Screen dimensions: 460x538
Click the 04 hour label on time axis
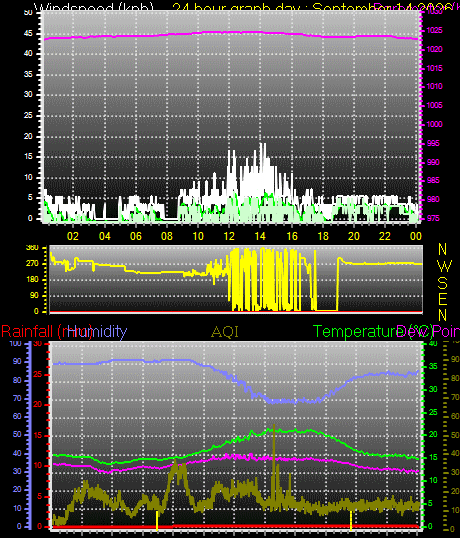pyautogui.click(x=105, y=236)
